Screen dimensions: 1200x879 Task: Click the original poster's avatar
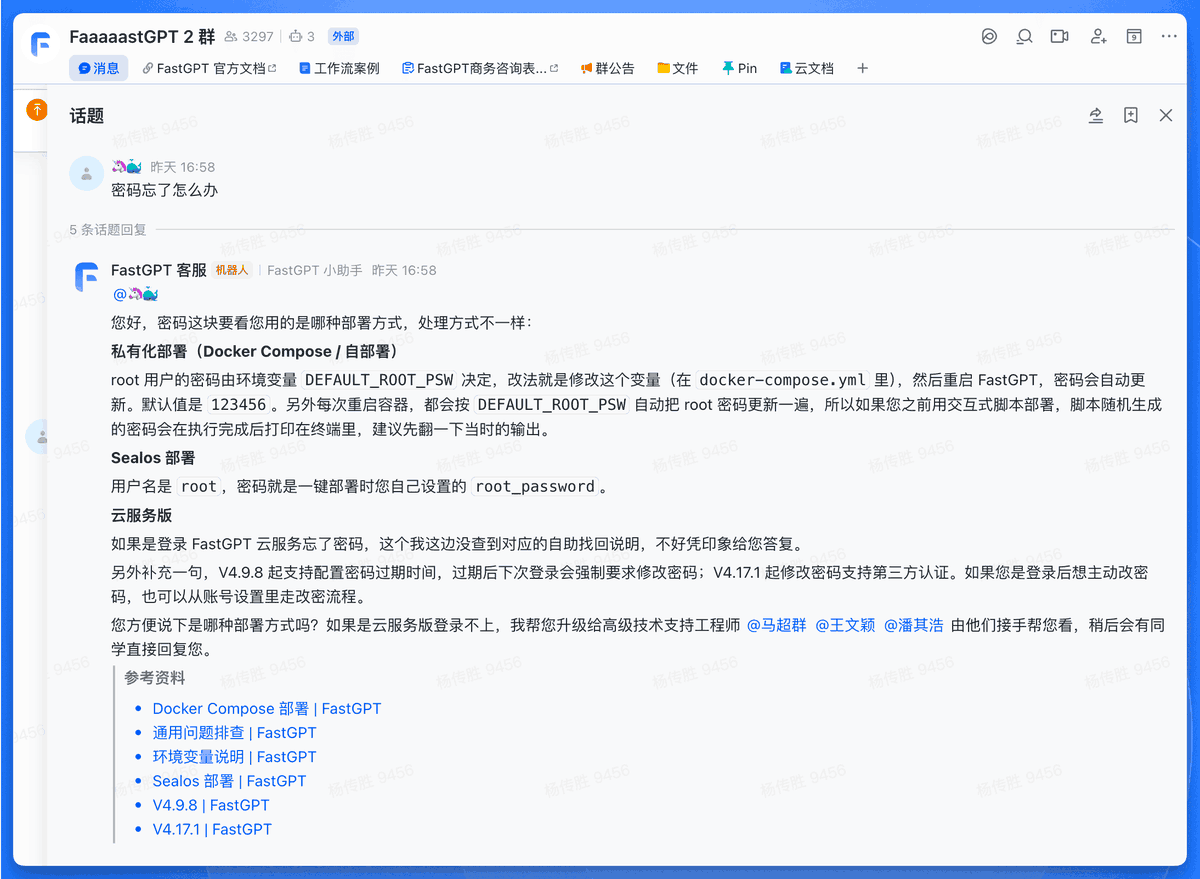87,173
